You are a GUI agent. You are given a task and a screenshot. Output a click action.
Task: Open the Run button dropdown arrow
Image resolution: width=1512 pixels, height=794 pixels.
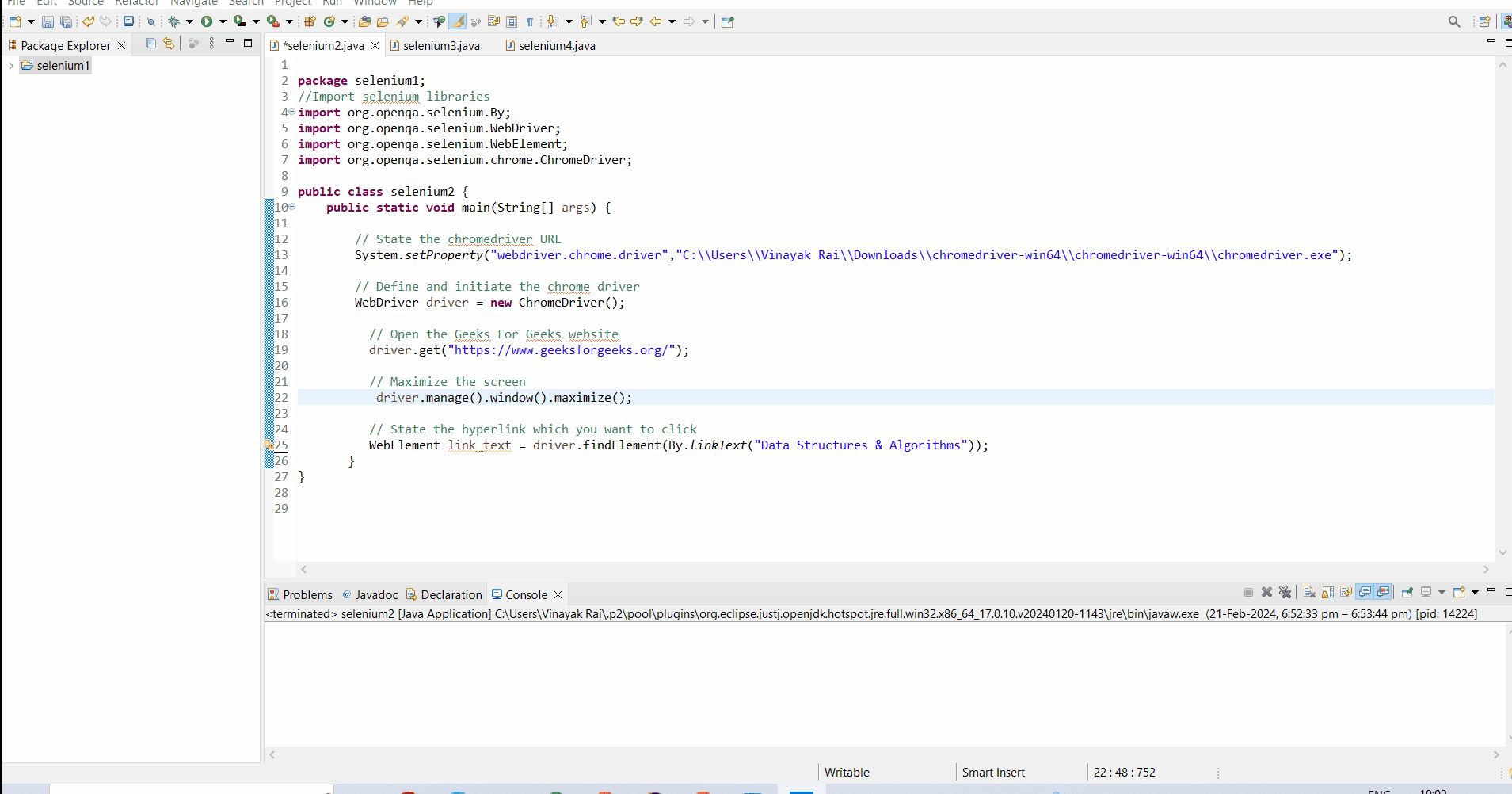(x=223, y=22)
